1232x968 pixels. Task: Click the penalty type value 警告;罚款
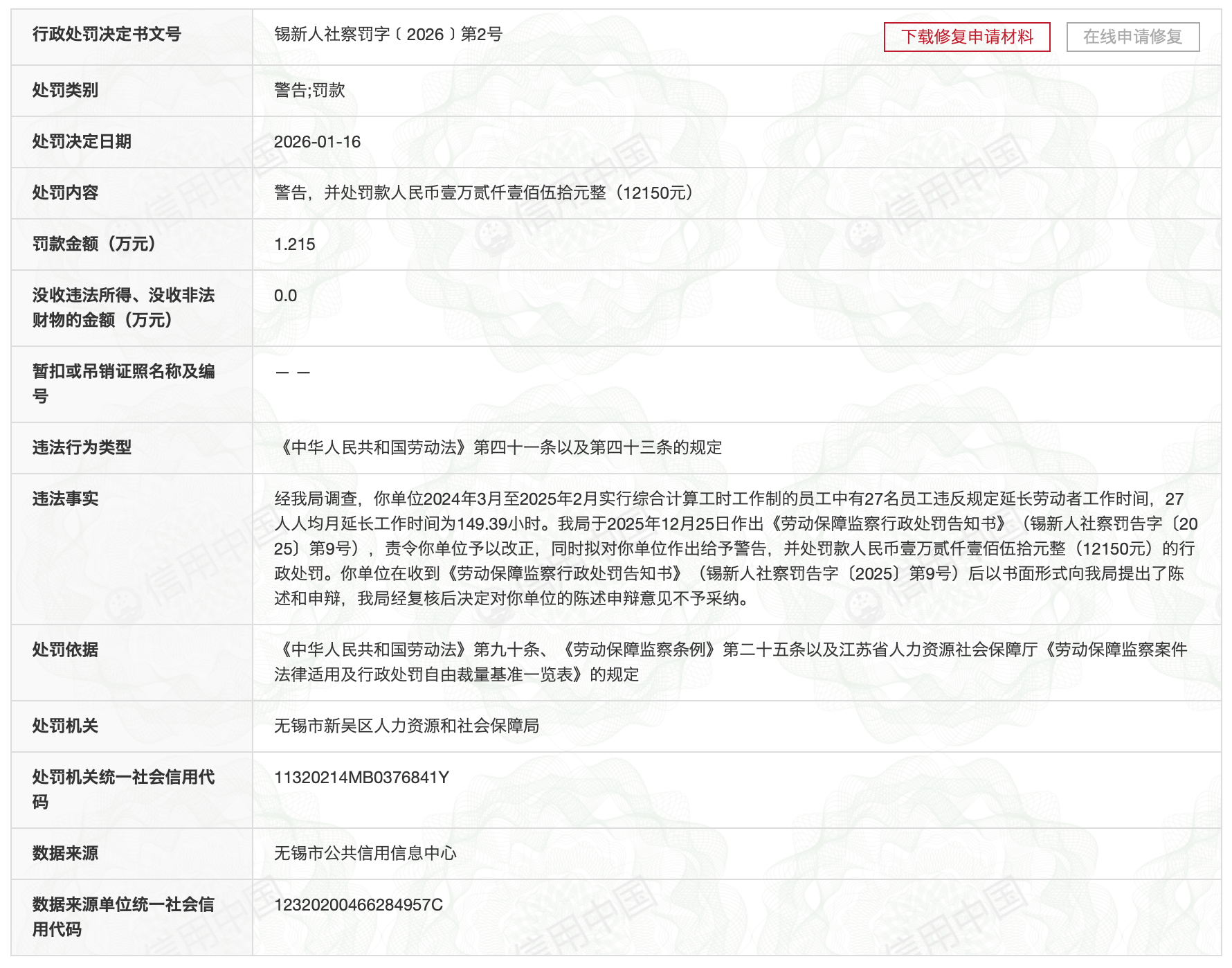point(309,91)
